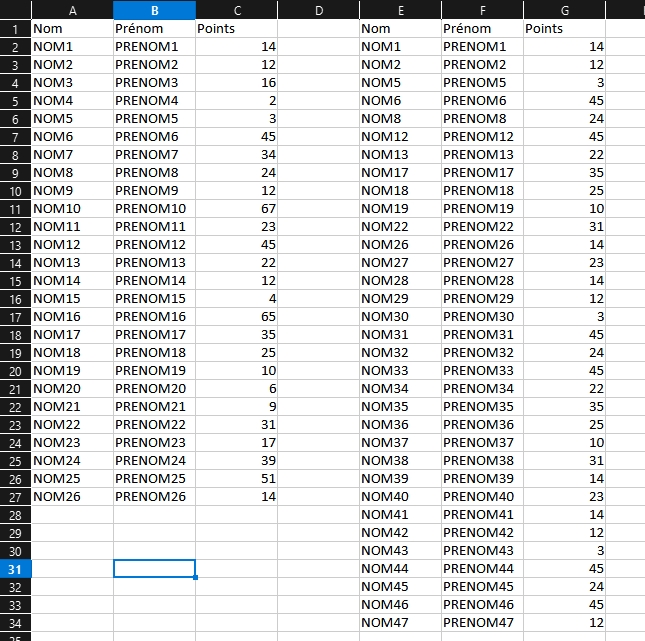The height and width of the screenshot is (641, 645).
Task: Select the column G header
Action: (x=563, y=10)
